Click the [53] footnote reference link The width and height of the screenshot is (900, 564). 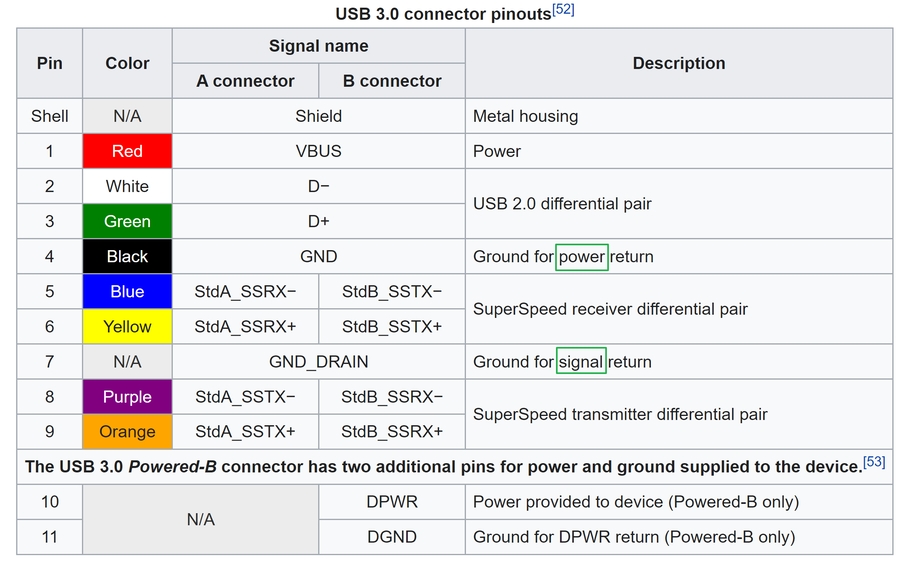point(874,462)
